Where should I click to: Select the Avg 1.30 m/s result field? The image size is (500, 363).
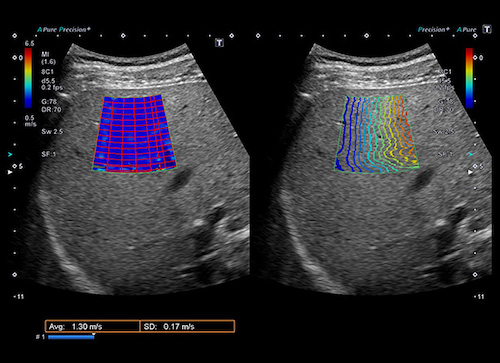click(92, 326)
